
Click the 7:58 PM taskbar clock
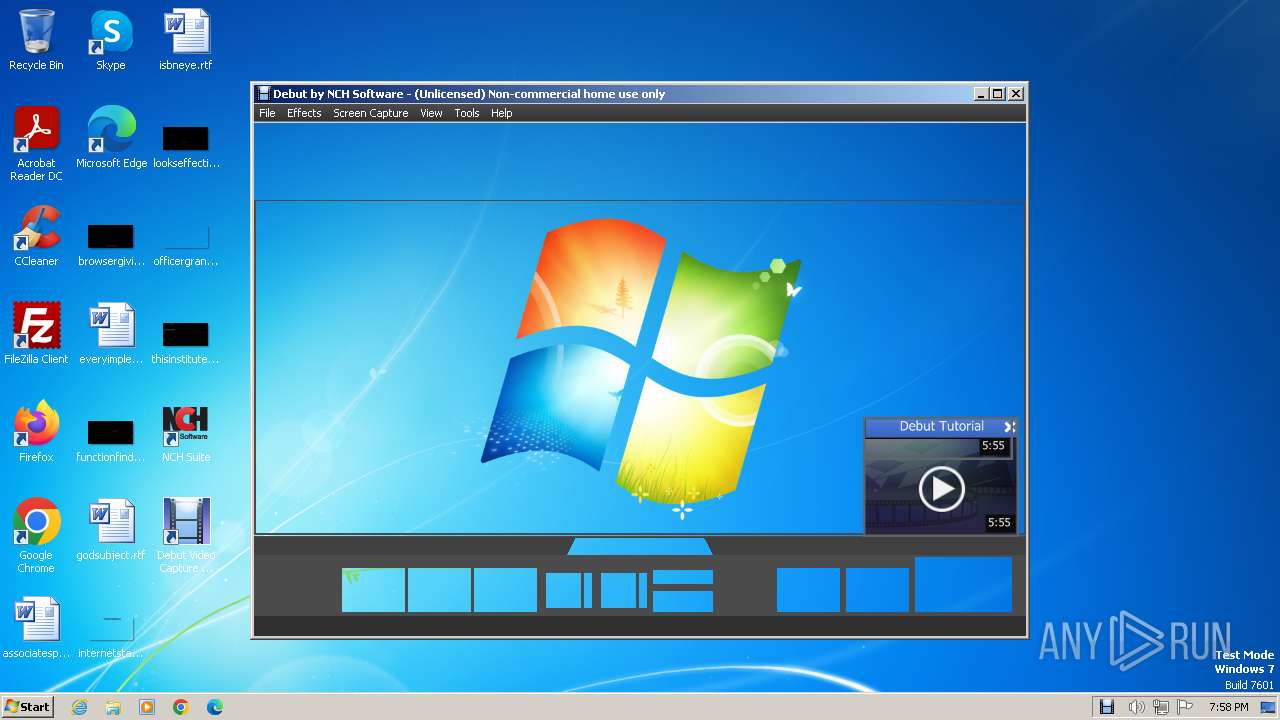click(1229, 707)
